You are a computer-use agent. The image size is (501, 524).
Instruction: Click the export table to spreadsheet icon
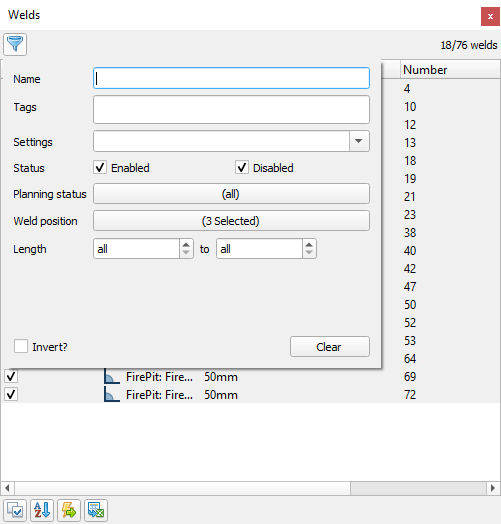point(96,510)
